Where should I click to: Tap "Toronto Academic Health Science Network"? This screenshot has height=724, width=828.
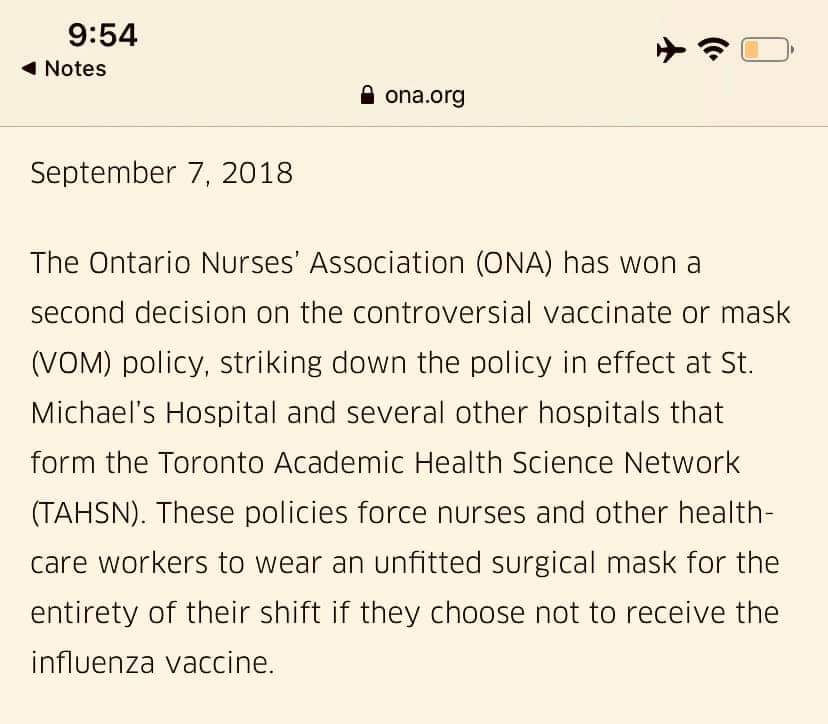coord(449,463)
